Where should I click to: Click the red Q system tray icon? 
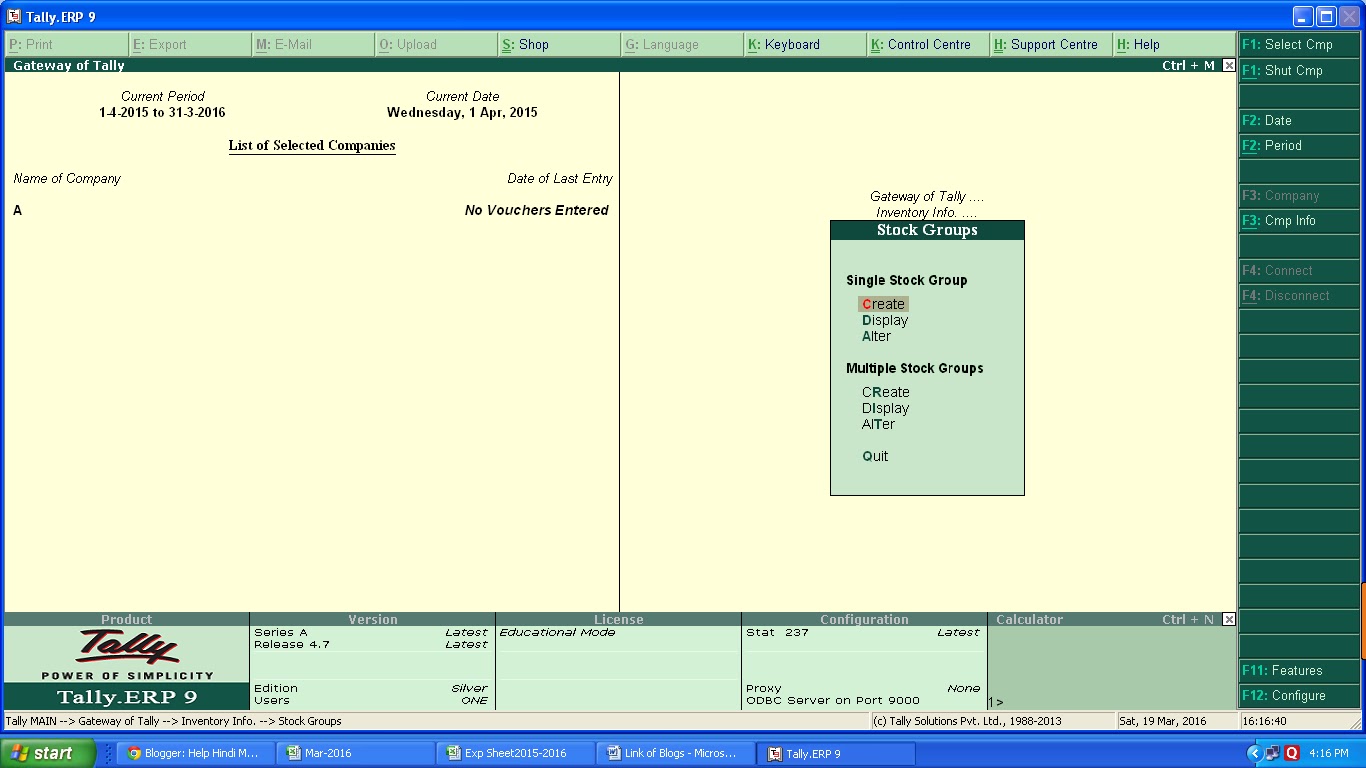[x=1291, y=753]
